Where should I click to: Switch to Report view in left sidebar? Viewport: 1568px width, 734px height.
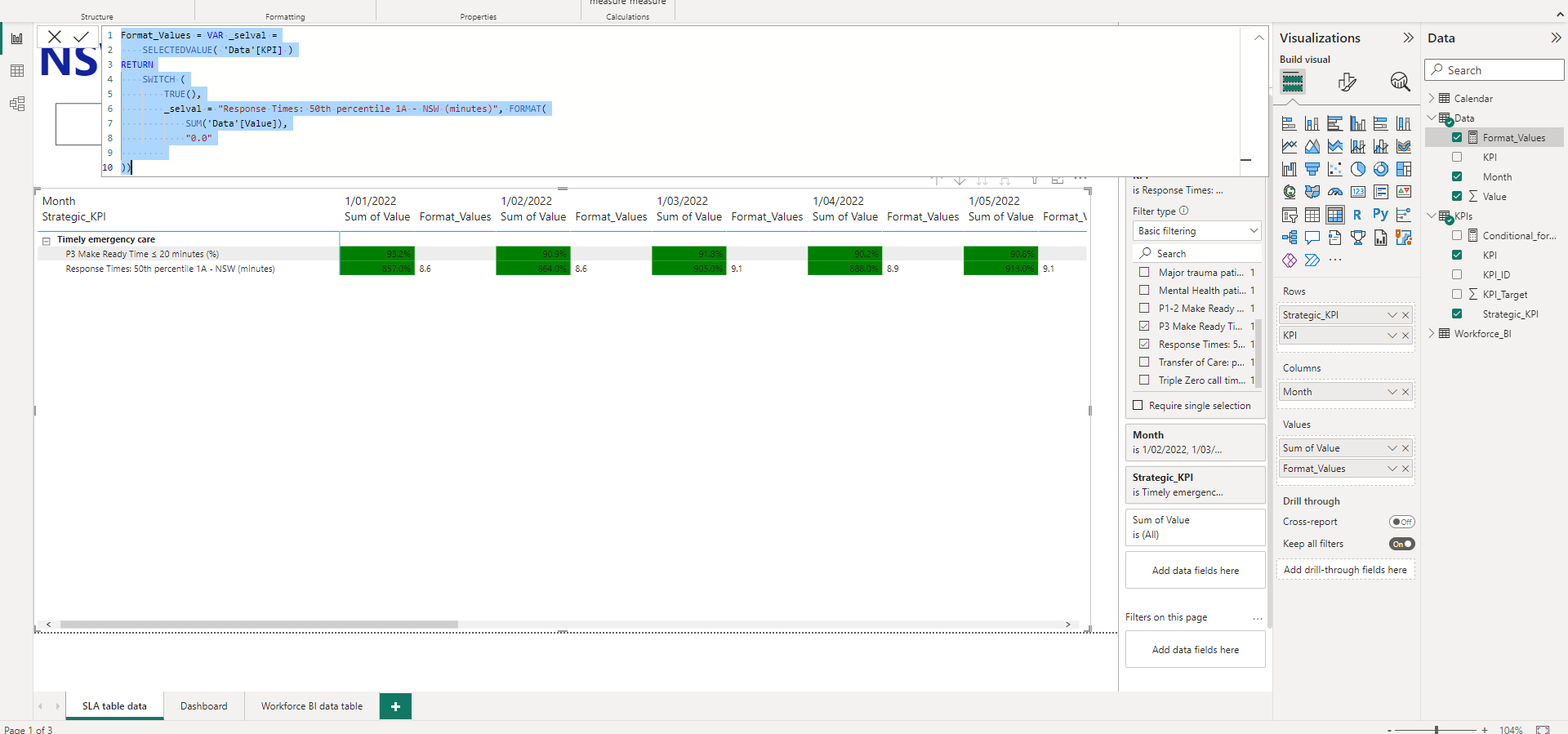coord(17,38)
